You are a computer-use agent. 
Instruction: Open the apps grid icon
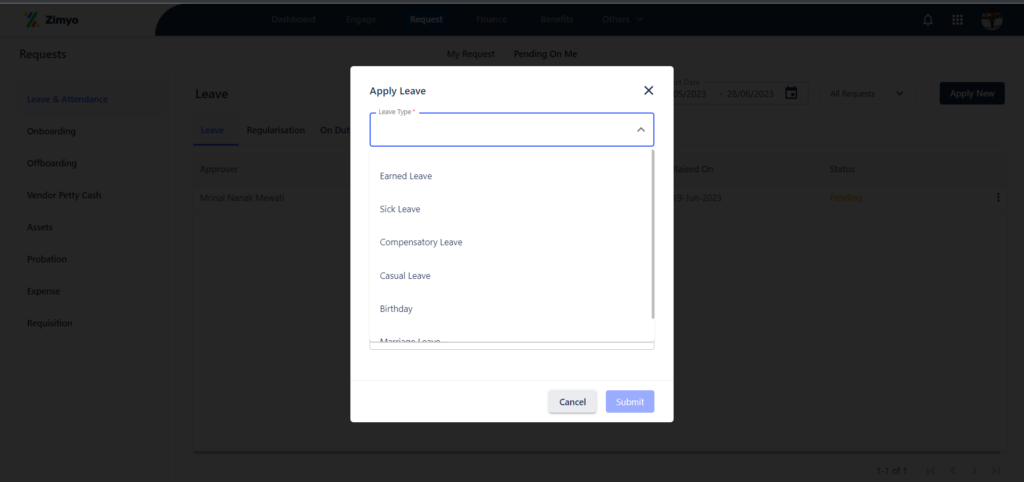tap(957, 20)
